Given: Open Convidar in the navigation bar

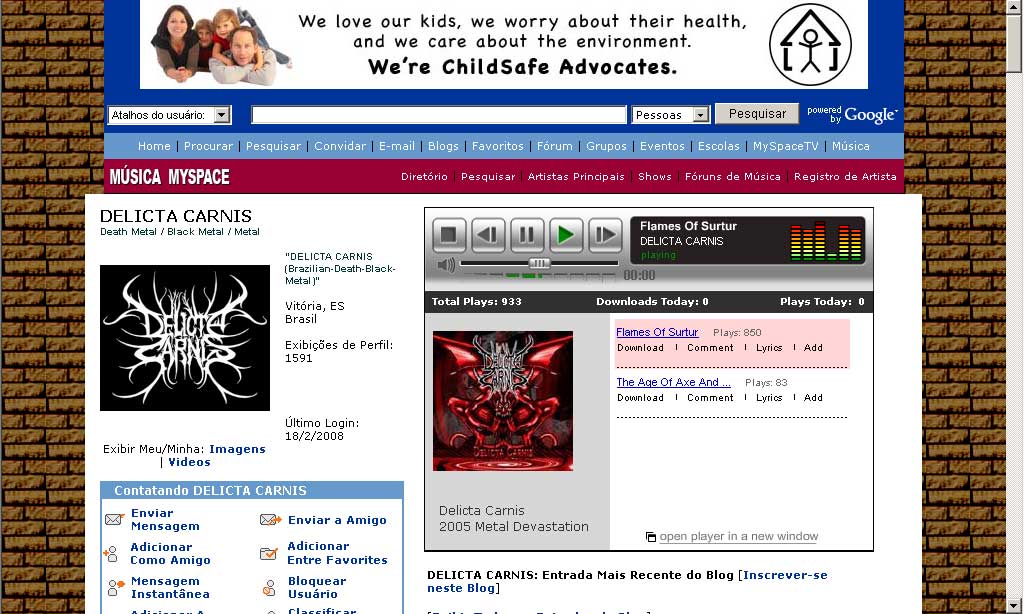Looking at the screenshot, I should coord(340,146).
